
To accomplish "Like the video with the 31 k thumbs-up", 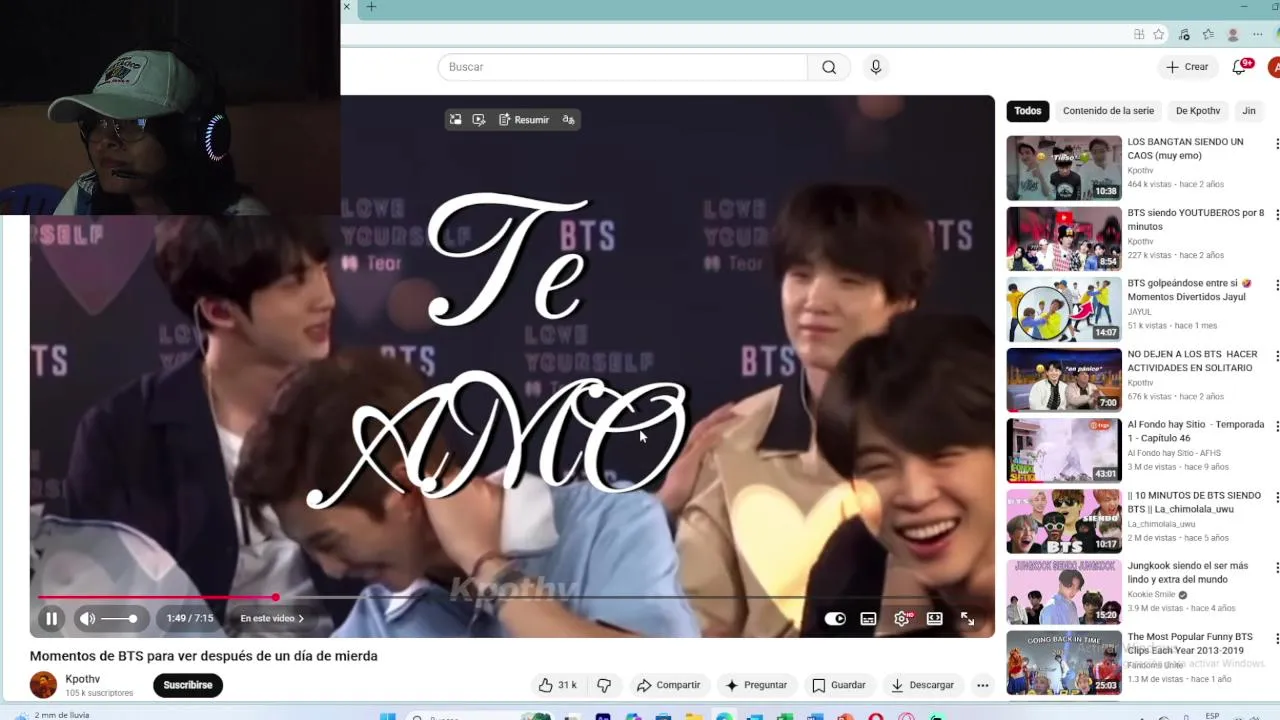I will (557, 685).
